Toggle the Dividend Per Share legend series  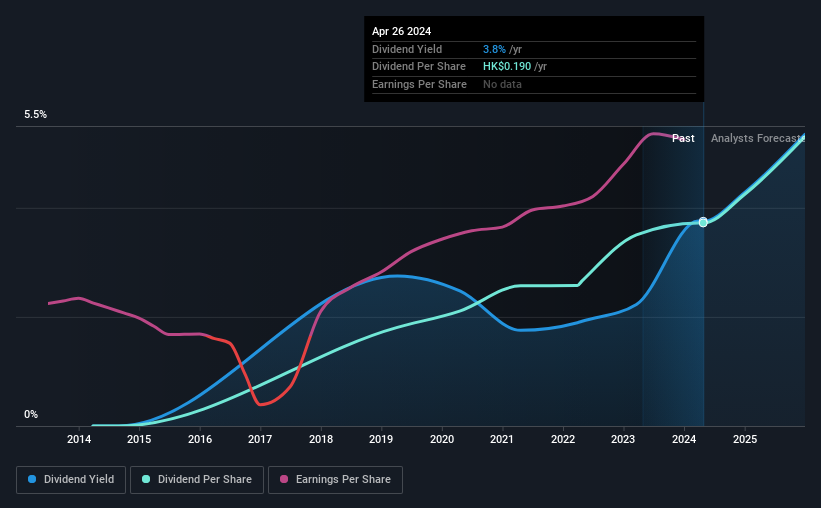coord(197,480)
